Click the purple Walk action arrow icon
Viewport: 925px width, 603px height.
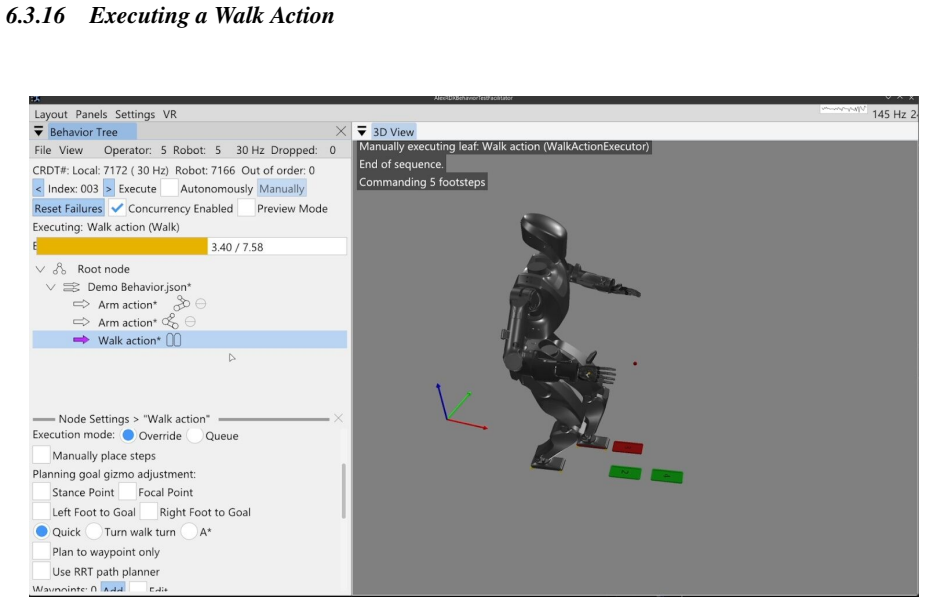coord(81,340)
